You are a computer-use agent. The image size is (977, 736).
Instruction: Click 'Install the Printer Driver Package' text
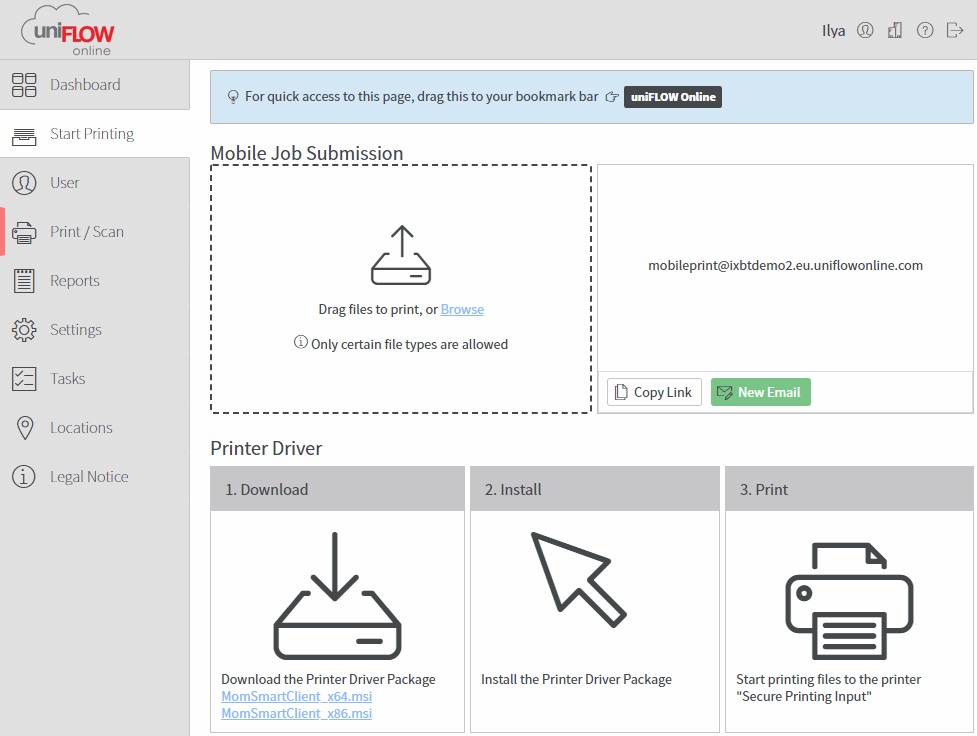pyautogui.click(x=576, y=679)
